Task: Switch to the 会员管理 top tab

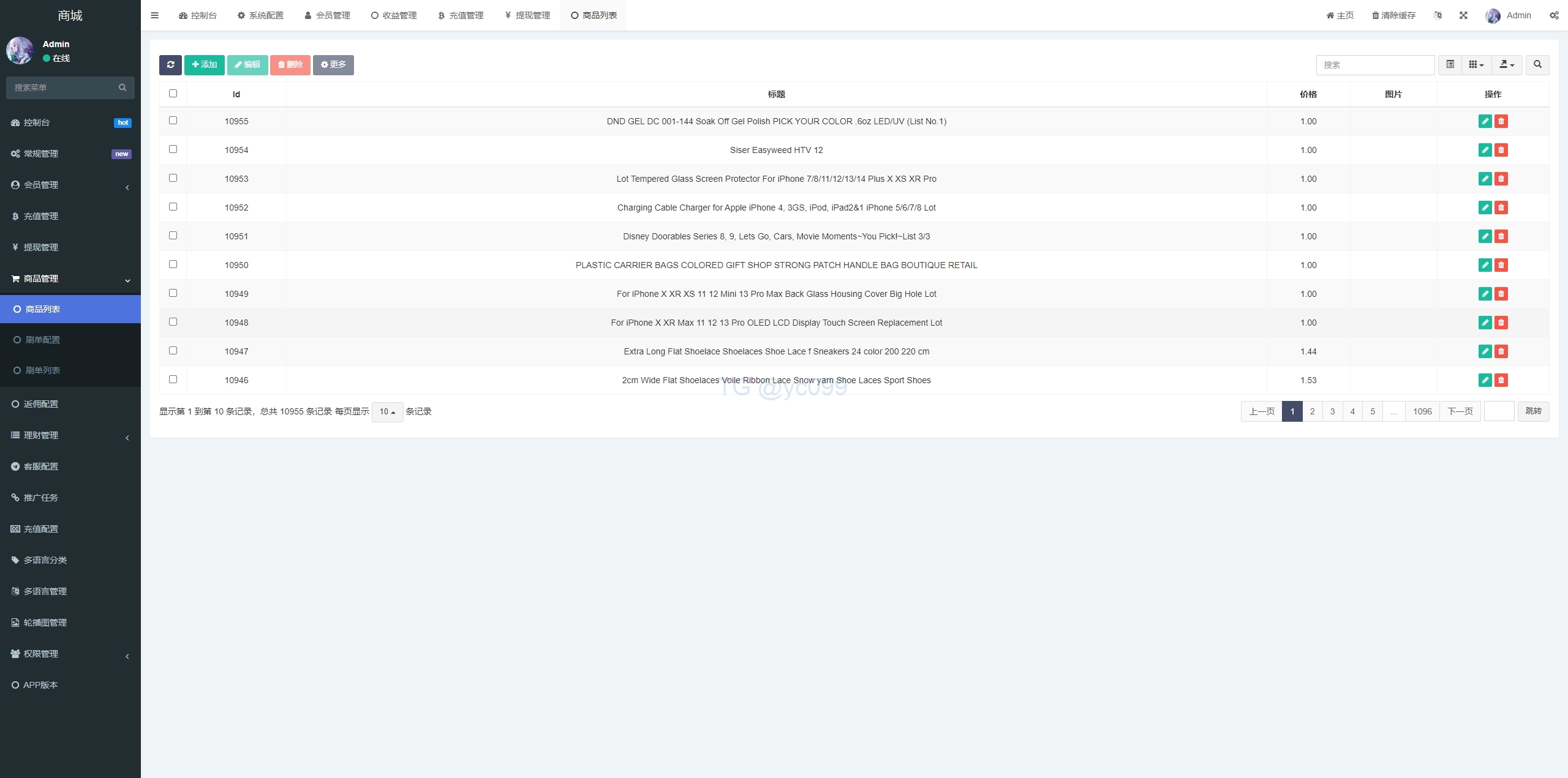Action: (328, 15)
